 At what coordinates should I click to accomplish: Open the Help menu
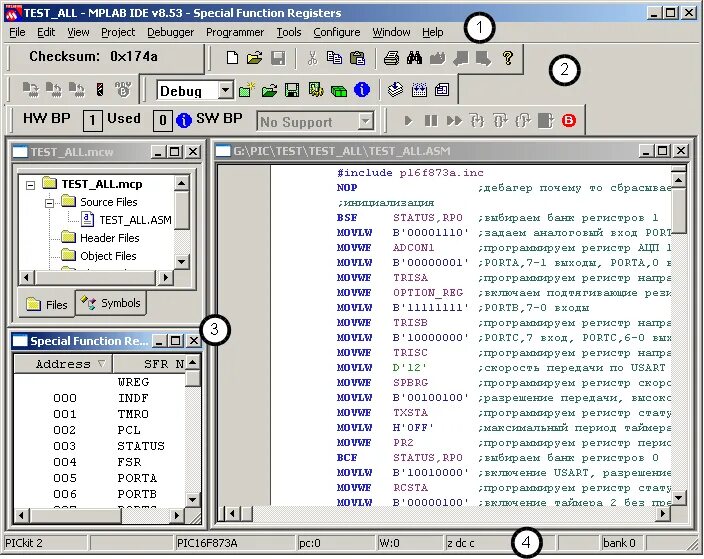click(432, 32)
